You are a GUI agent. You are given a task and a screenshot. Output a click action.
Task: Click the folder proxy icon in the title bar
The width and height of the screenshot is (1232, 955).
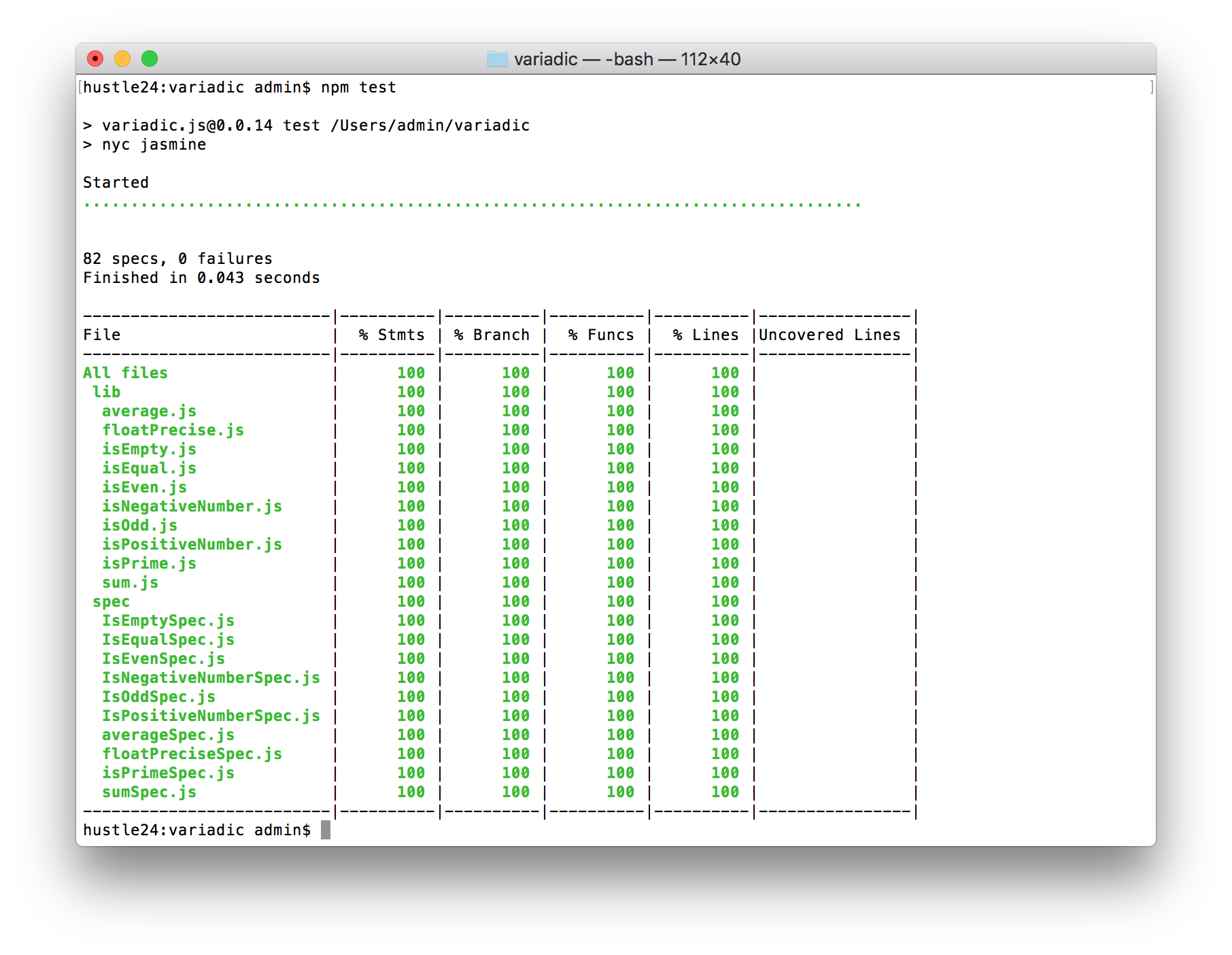(x=498, y=59)
